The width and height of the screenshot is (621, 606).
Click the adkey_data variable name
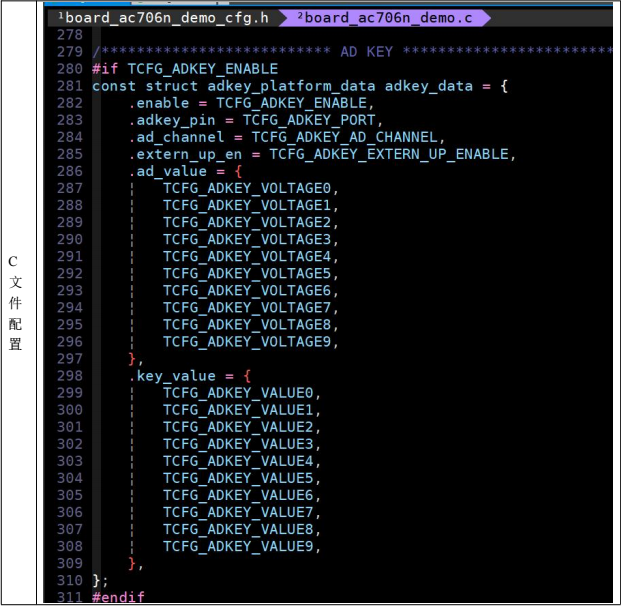pos(429,86)
